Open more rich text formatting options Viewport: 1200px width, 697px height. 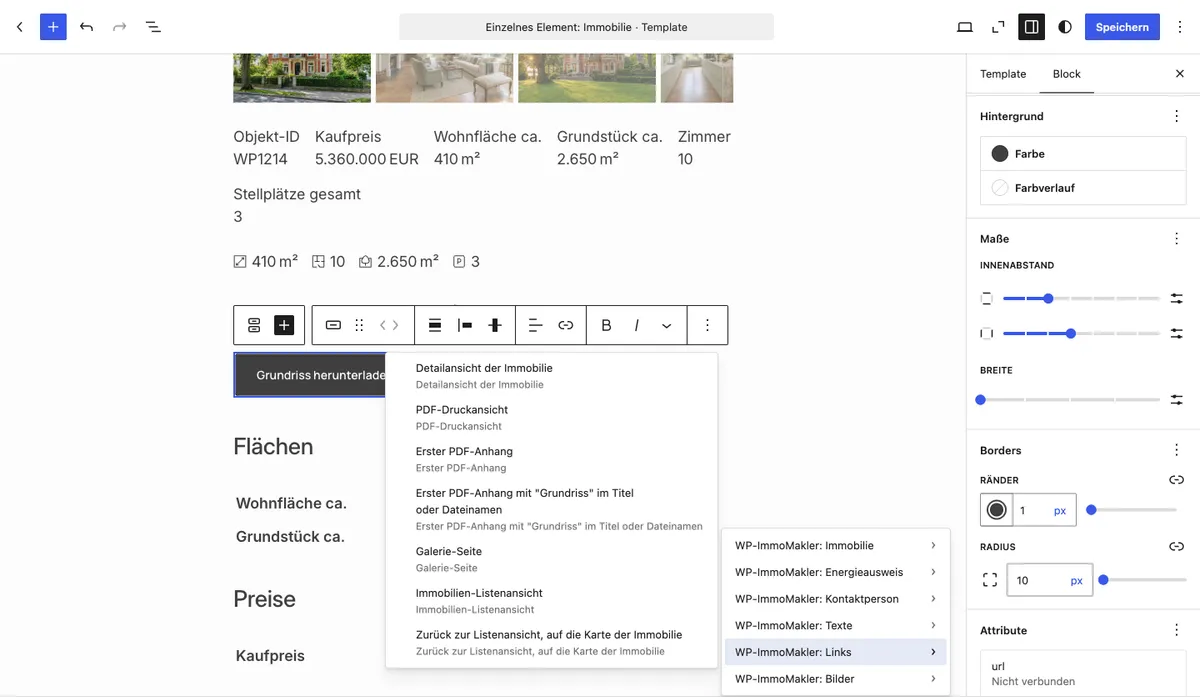pyautogui.click(x=667, y=325)
